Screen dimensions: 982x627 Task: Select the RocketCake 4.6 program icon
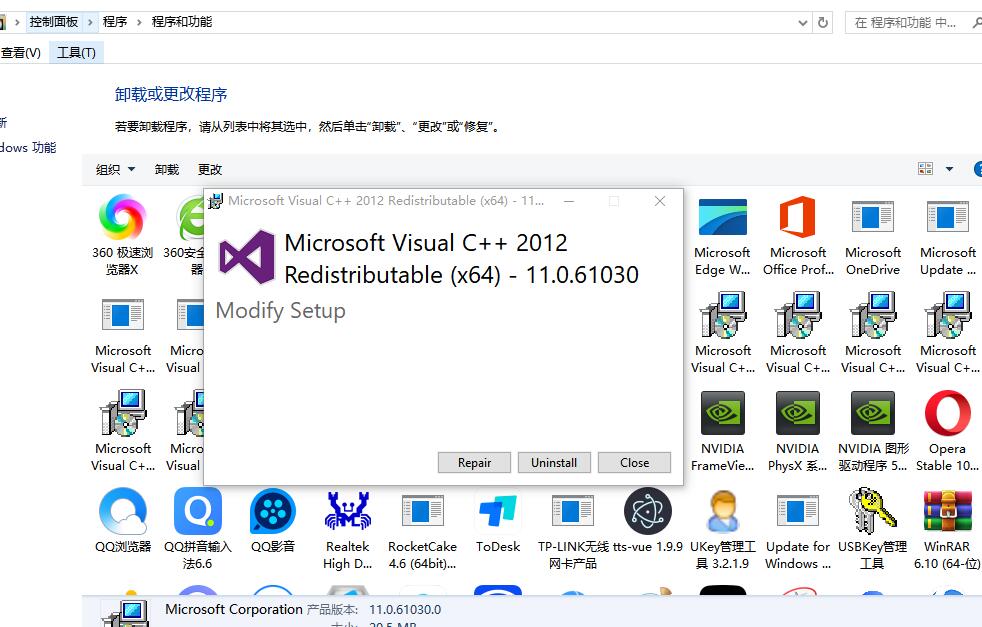click(x=423, y=512)
